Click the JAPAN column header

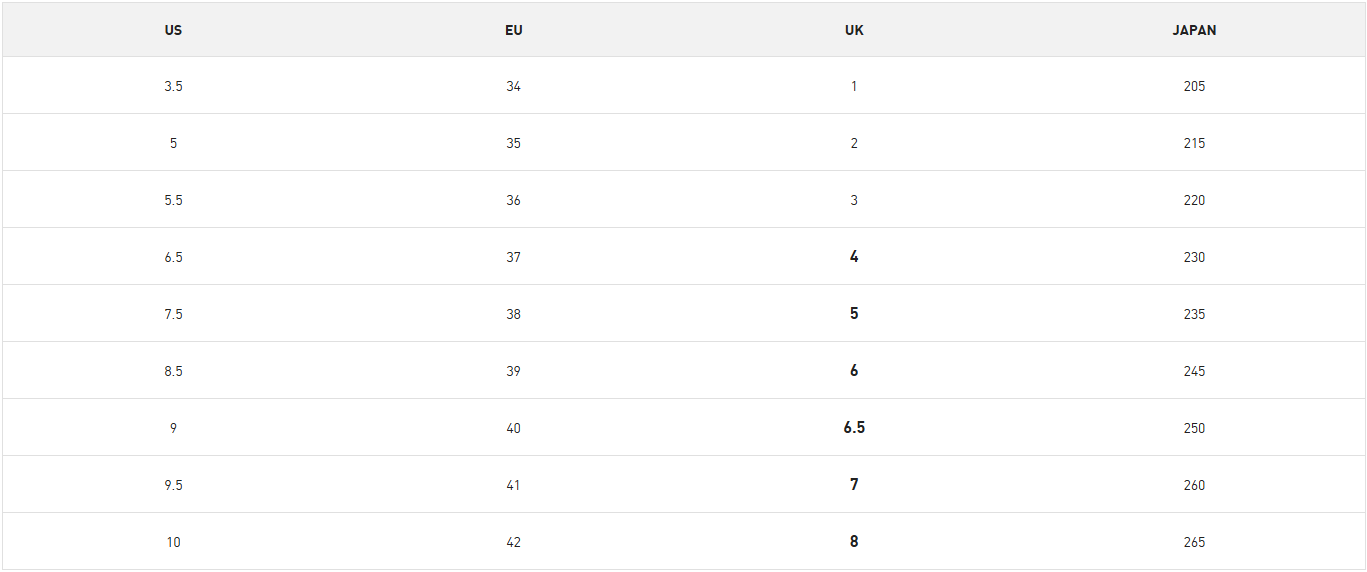tap(1194, 30)
